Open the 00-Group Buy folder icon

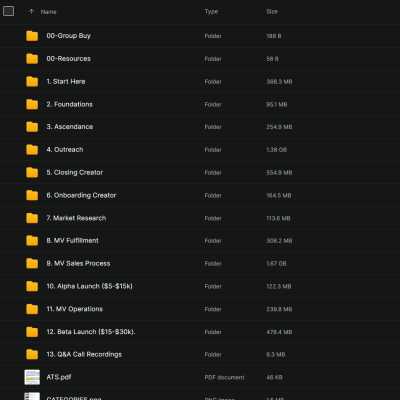point(32,36)
